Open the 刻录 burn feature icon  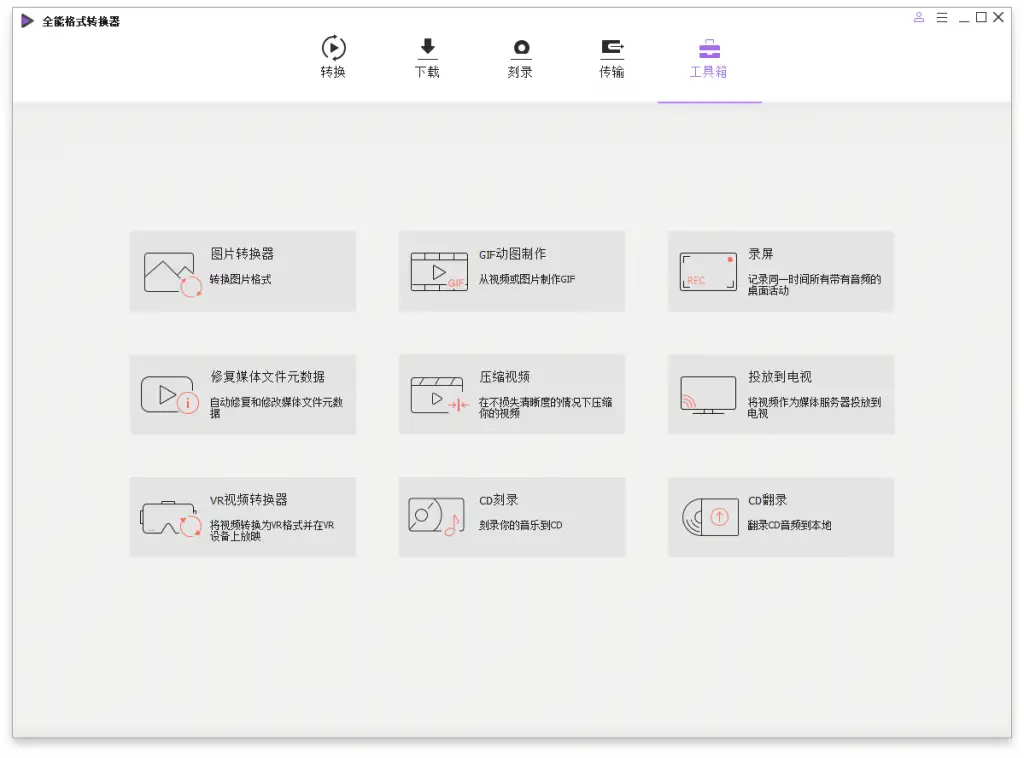coord(520,47)
